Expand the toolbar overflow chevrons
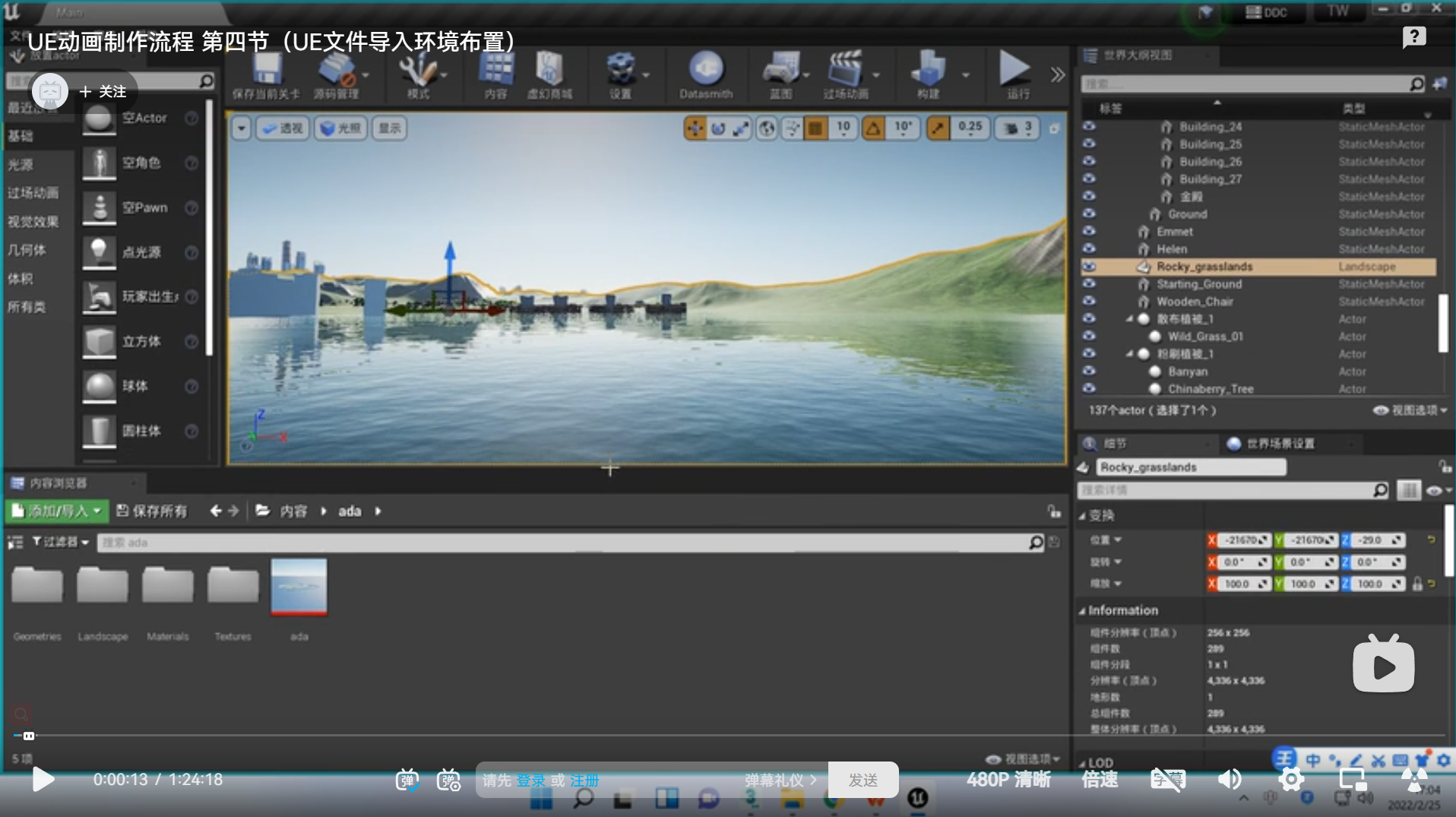1456x817 pixels. pyautogui.click(x=1057, y=74)
